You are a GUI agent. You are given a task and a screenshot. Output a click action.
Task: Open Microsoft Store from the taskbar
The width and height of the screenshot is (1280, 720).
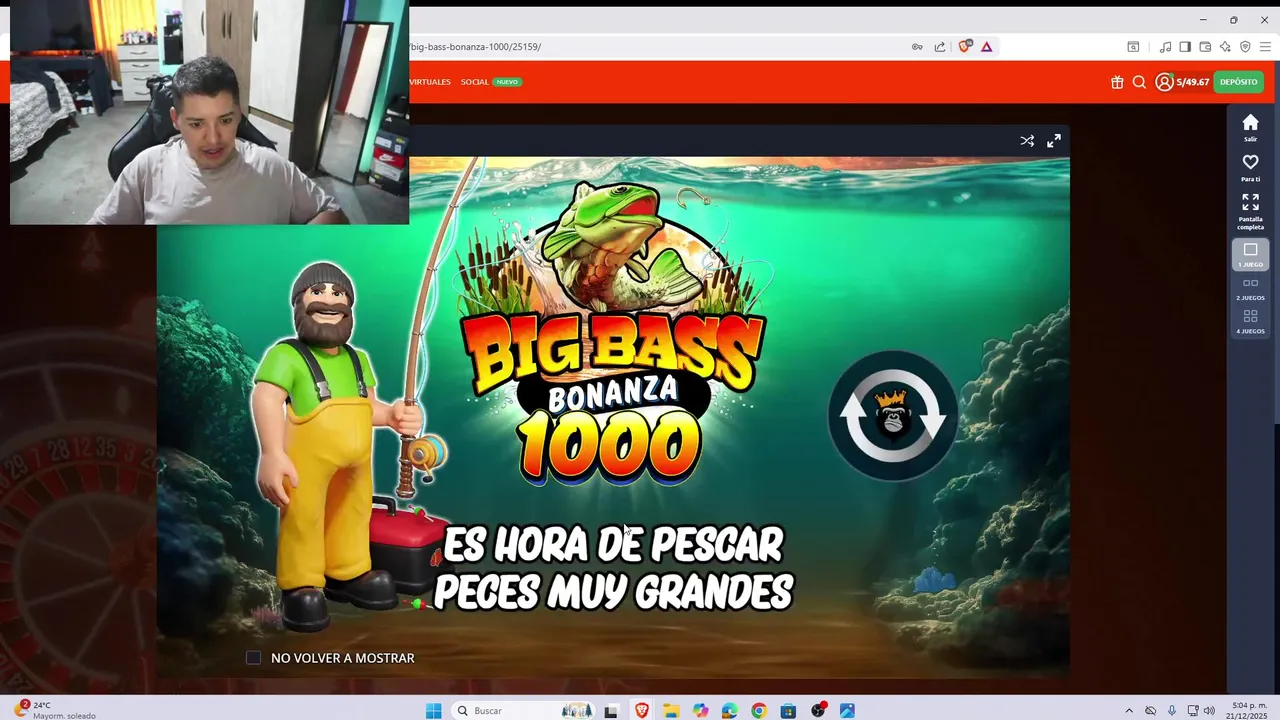coord(789,711)
